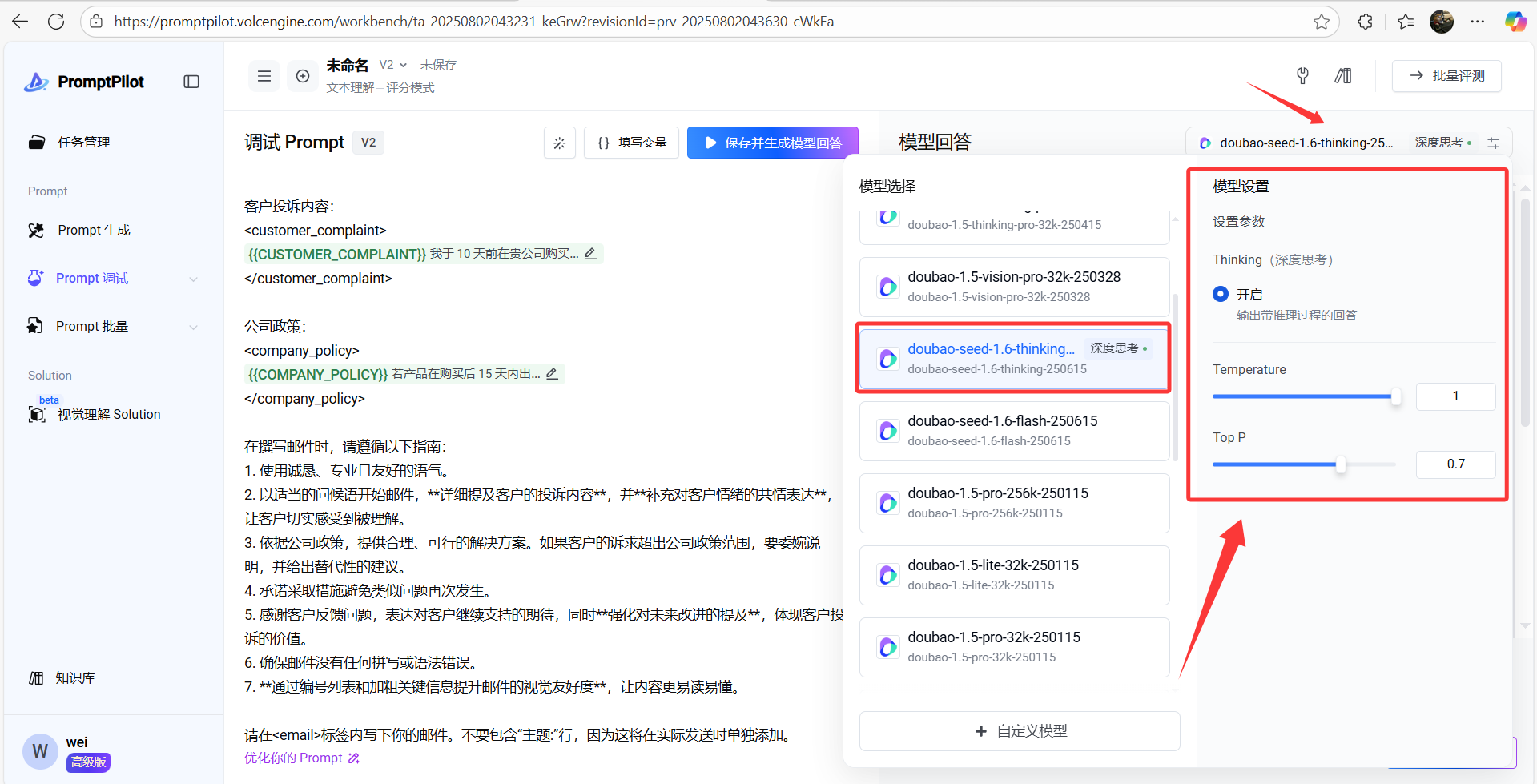This screenshot has height=784, width=1537.
Task: Open model parameter settings sliders icon
Action: (1494, 143)
